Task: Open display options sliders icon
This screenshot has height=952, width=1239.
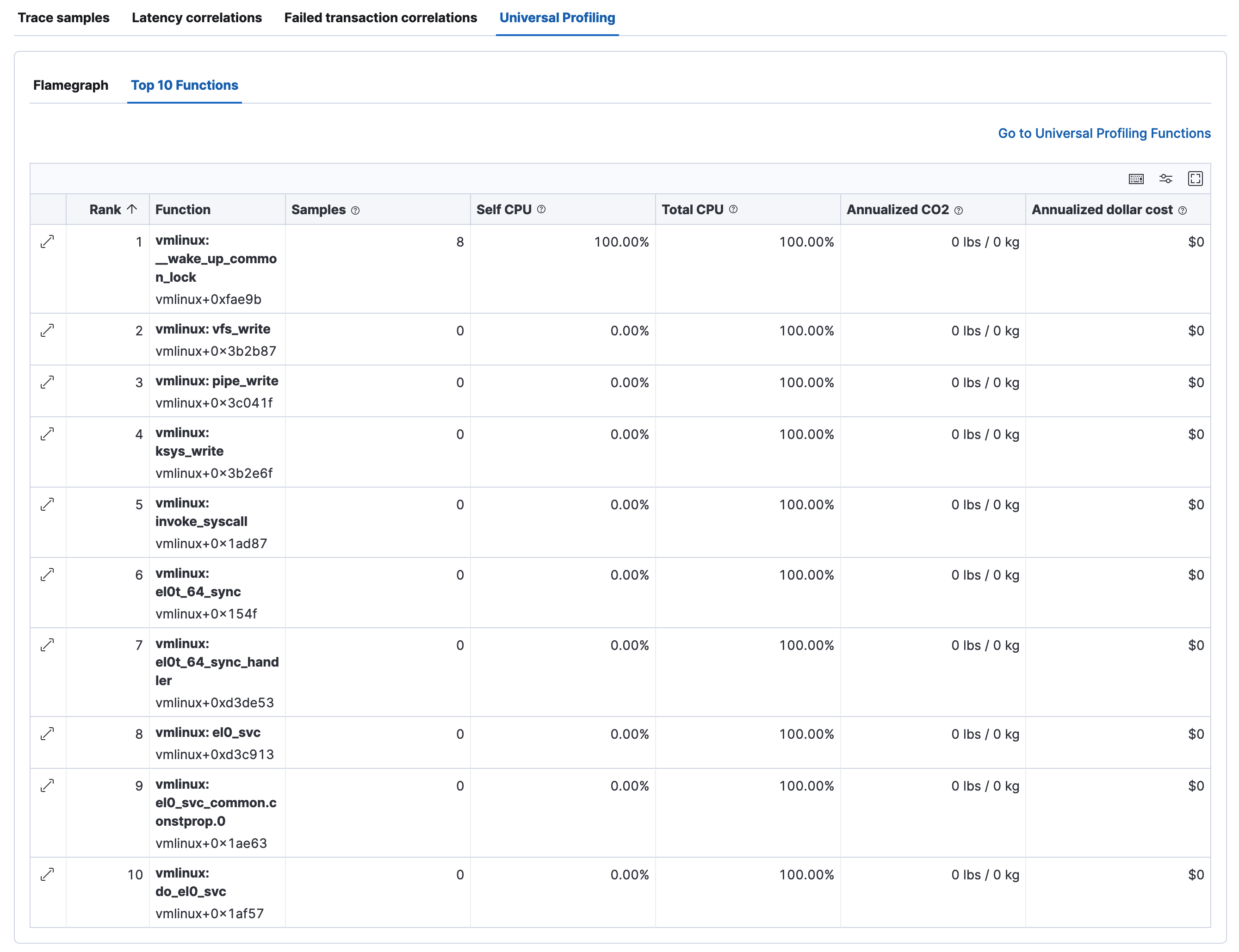Action: coord(1165,179)
